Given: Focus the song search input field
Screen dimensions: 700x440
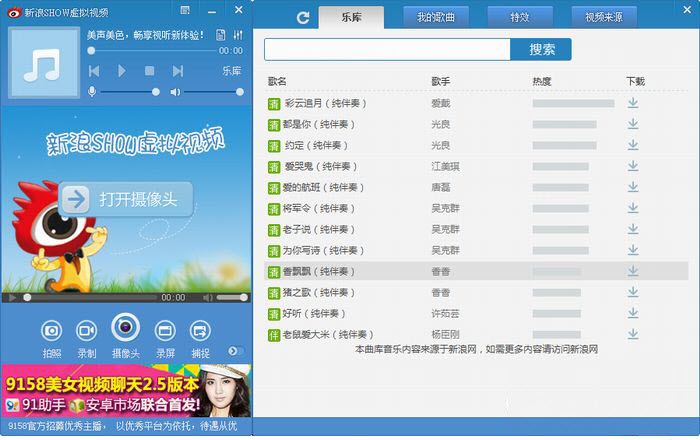Looking at the screenshot, I should (x=387, y=49).
